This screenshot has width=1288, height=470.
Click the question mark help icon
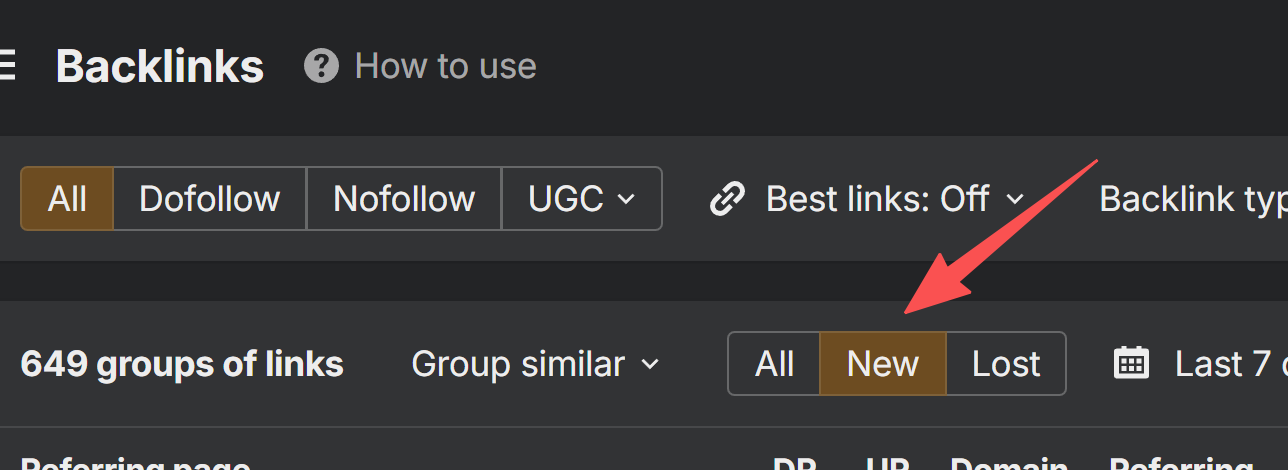pos(321,66)
